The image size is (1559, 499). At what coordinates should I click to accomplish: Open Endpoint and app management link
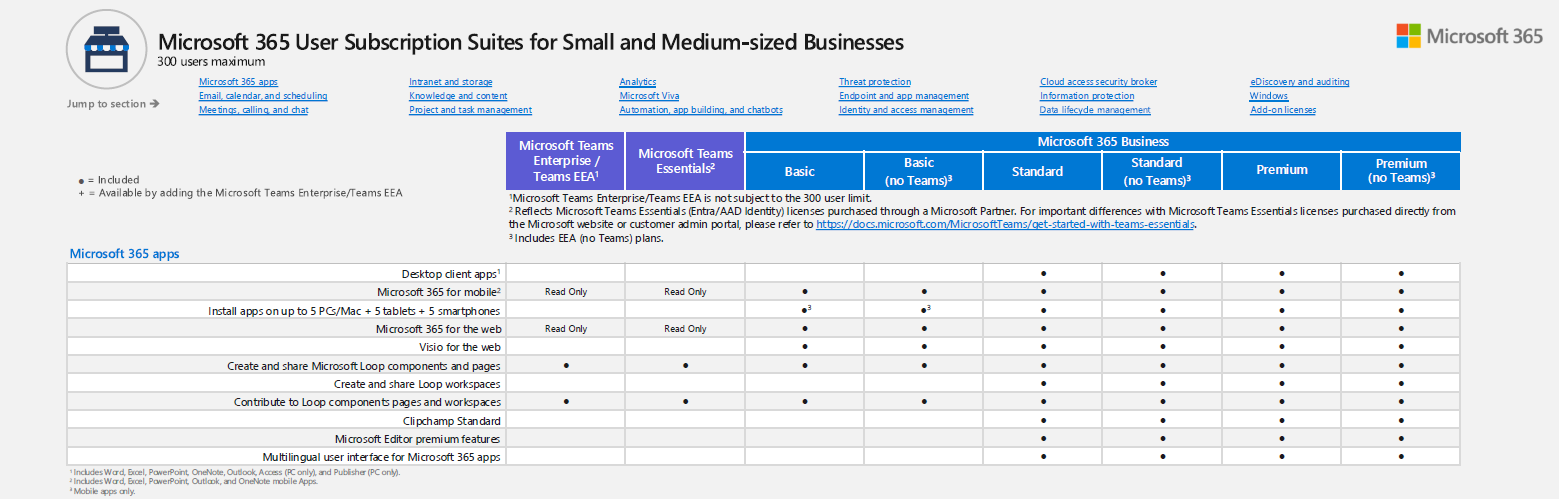click(x=904, y=96)
